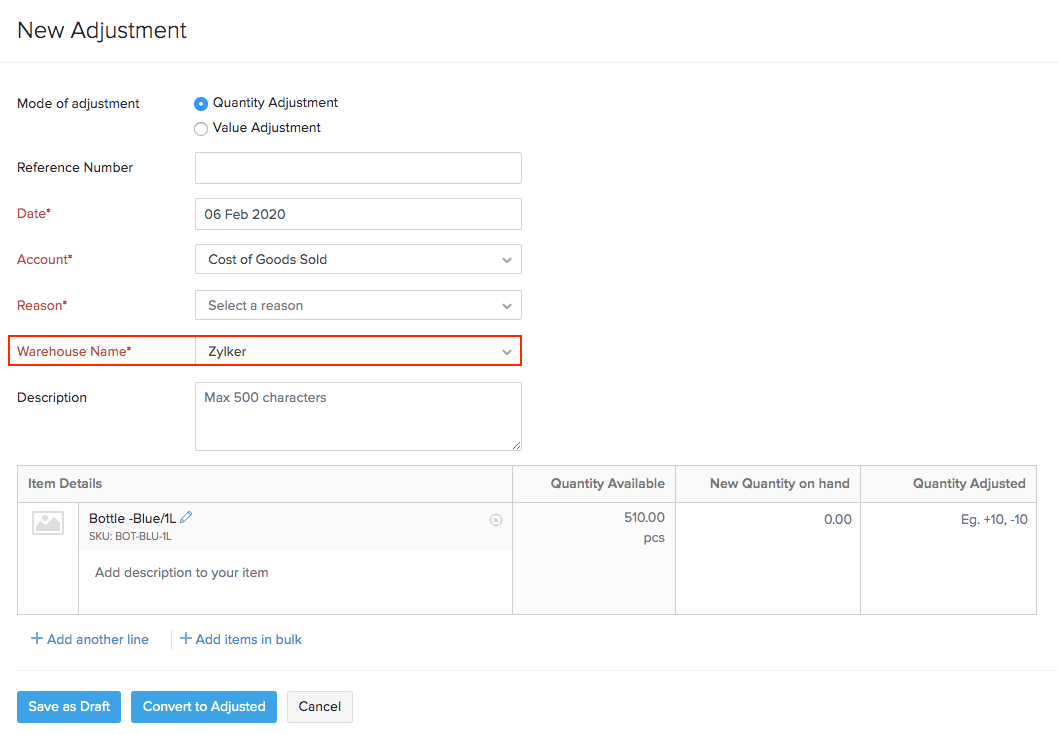This screenshot has width=1059, height=735.
Task: Click the Add another line link
Action: point(95,638)
